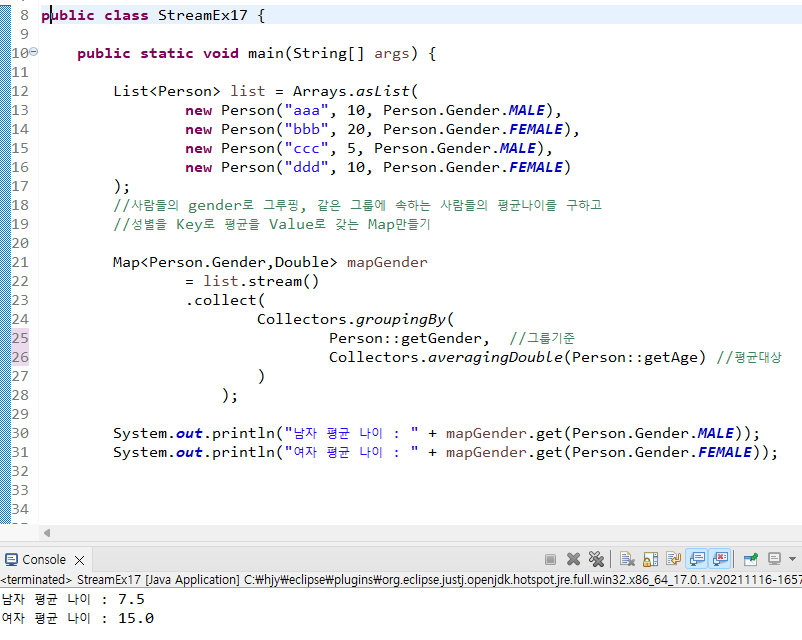Click the class name StreamEx17
The height and width of the screenshot is (640, 802).
coord(203,15)
